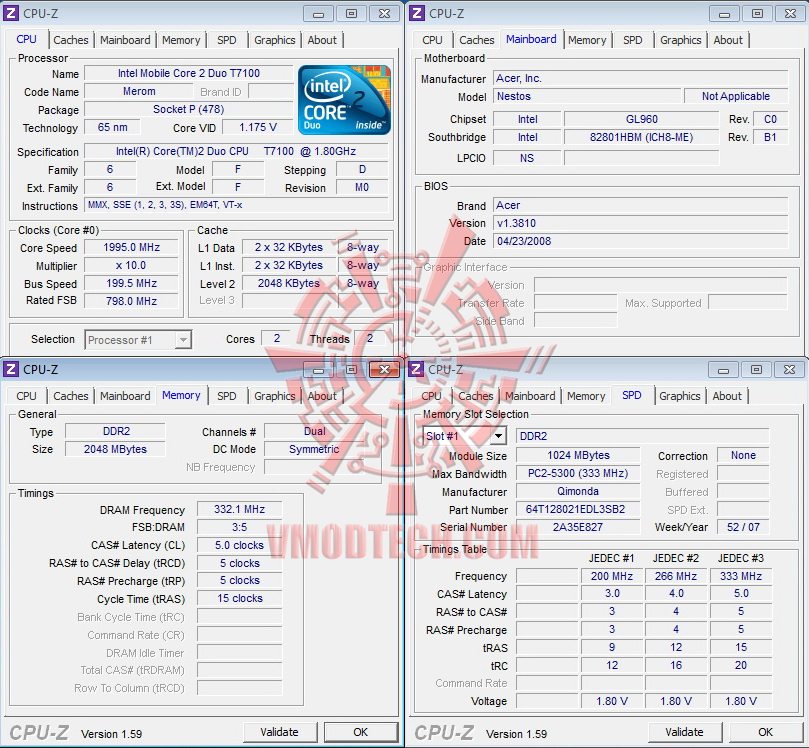Image resolution: width=809 pixels, height=748 pixels.
Task: Go to CPU tab in SPD window
Action: [x=431, y=396]
